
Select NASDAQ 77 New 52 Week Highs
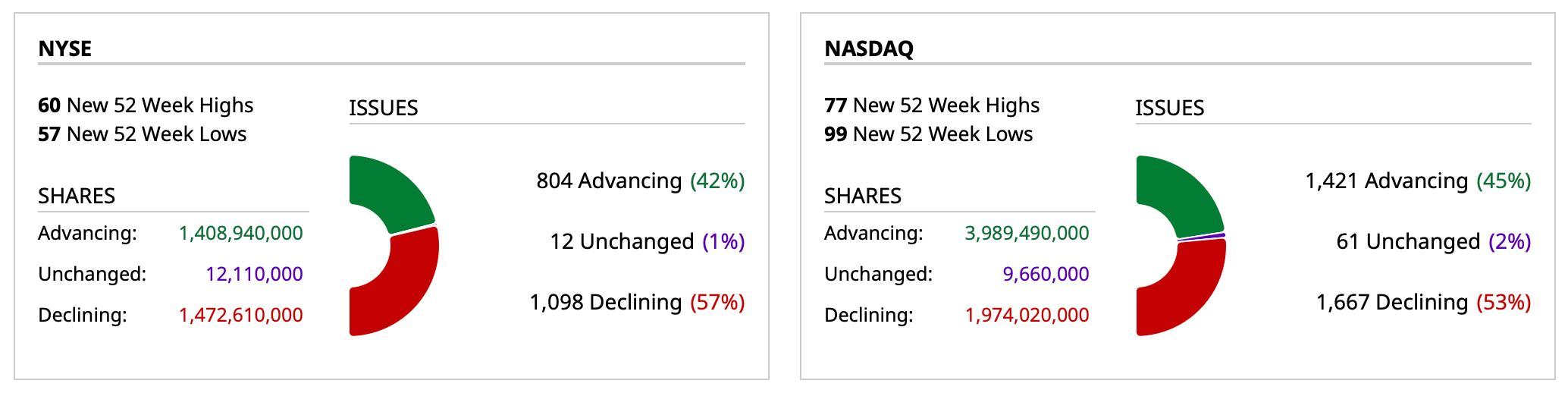tap(932, 105)
